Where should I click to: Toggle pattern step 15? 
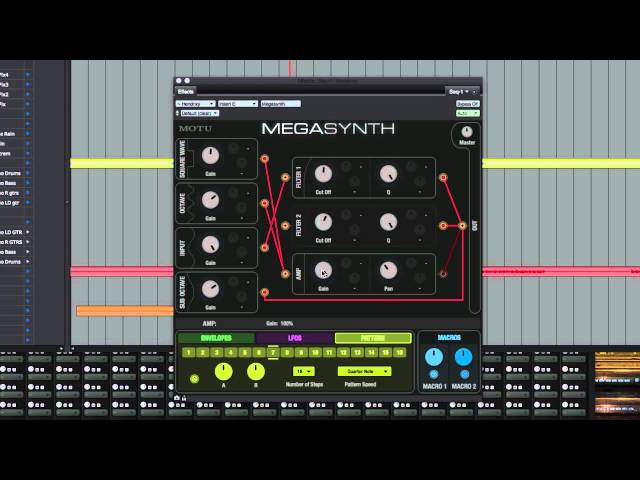point(386,352)
